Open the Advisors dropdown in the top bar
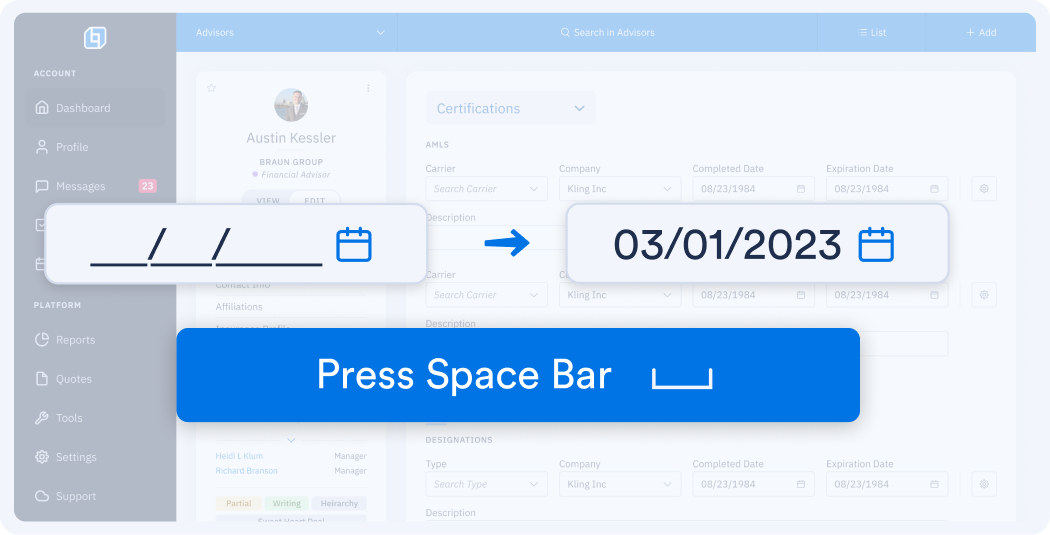Screen dimensions: 1050x535 tap(290, 33)
